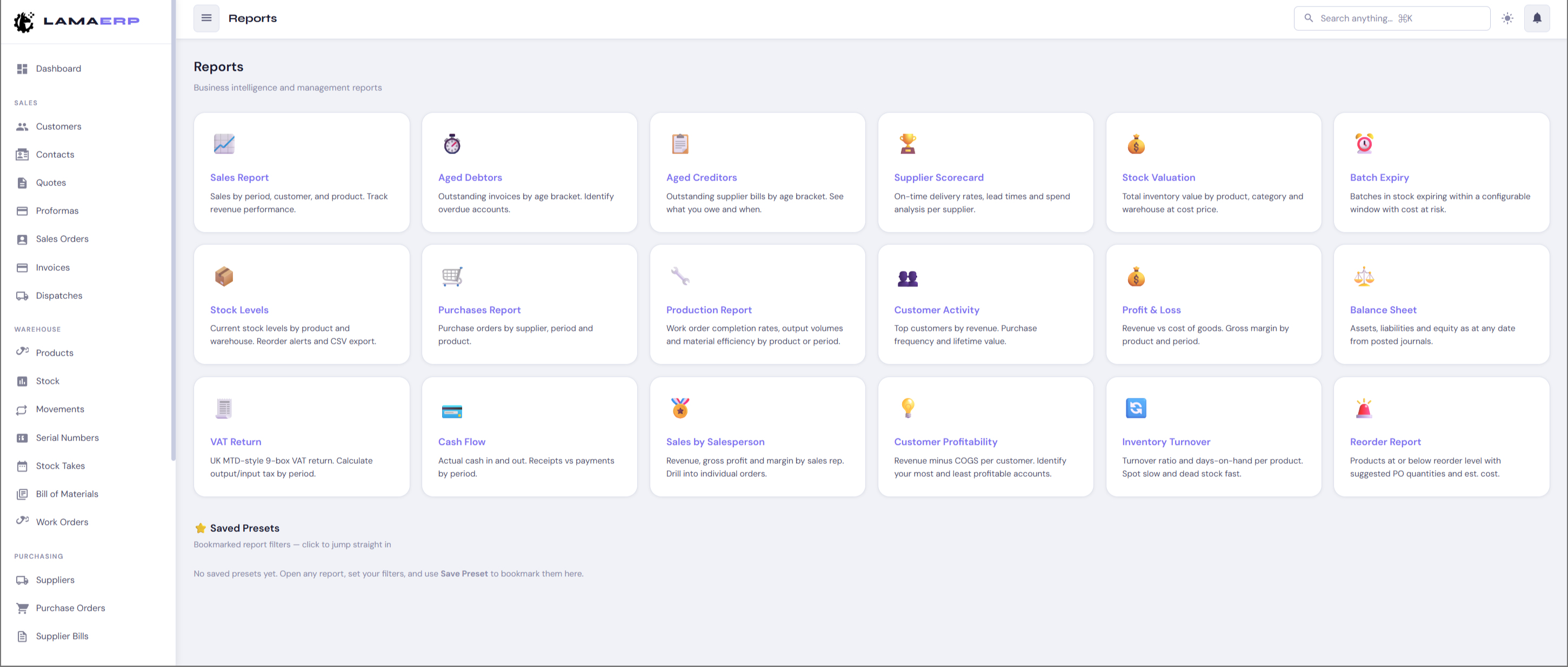The width and height of the screenshot is (1568, 667).
Task: Click the Balance Sheet scales icon
Action: click(1364, 276)
